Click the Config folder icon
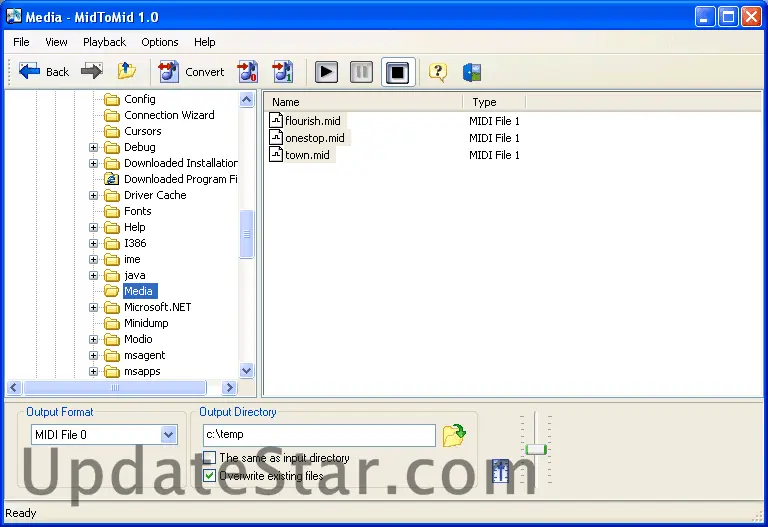Image resolution: width=768 pixels, height=527 pixels. [112, 99]
